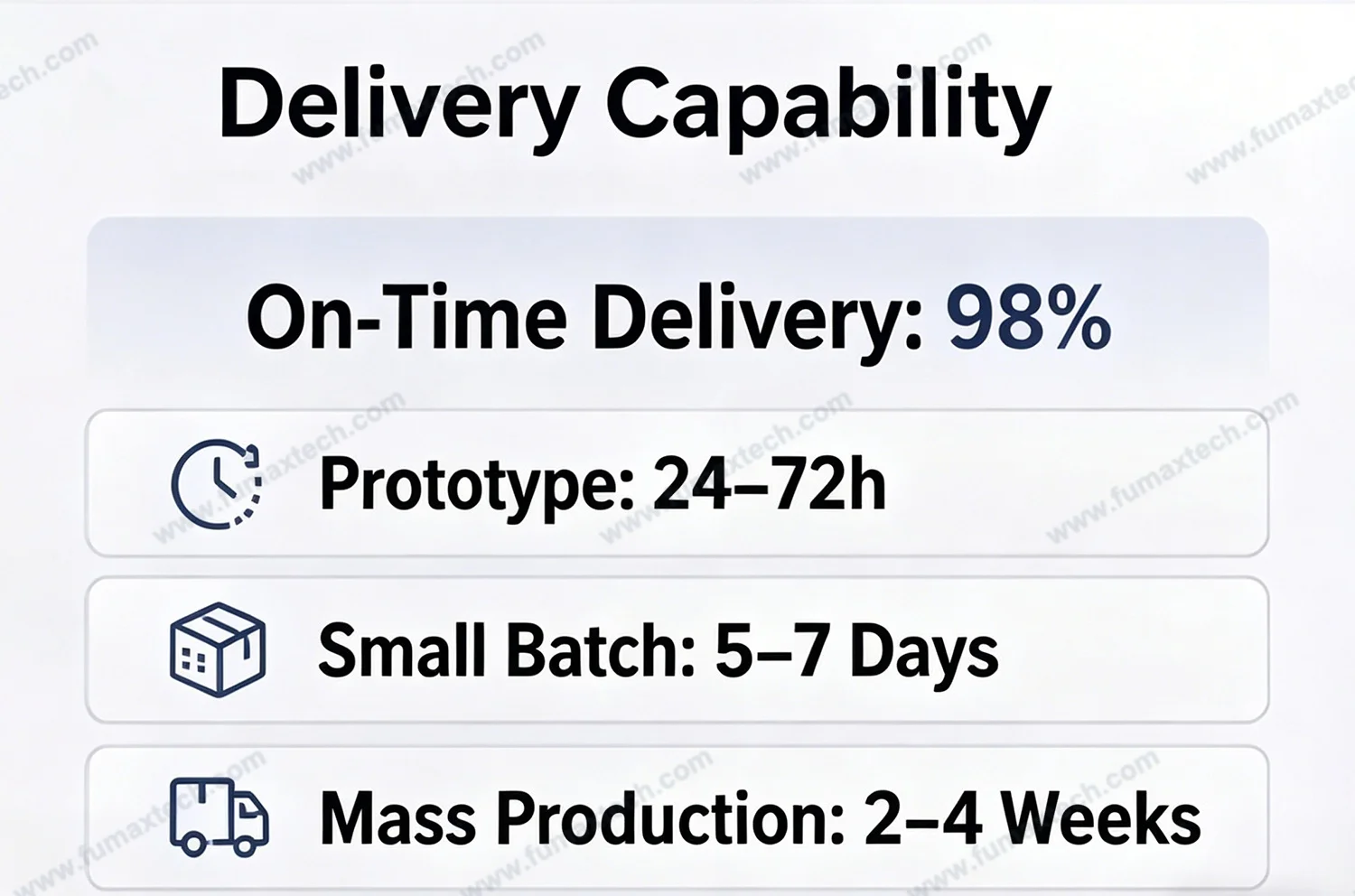Select the 24–72h prototype lead time

coord(769,483)
